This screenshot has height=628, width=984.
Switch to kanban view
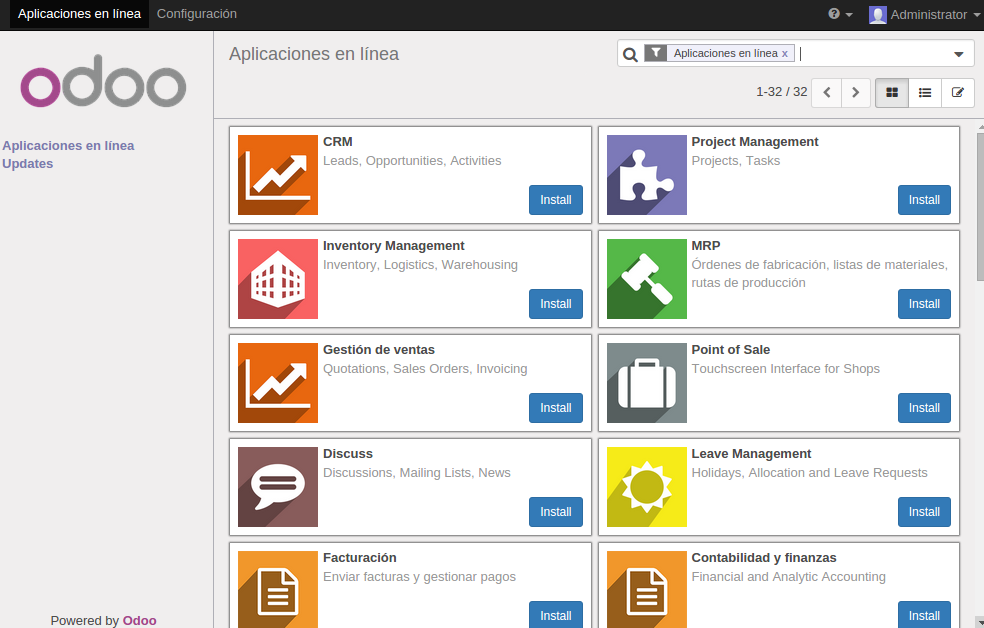pyautogui.click(x=891, y=92)
